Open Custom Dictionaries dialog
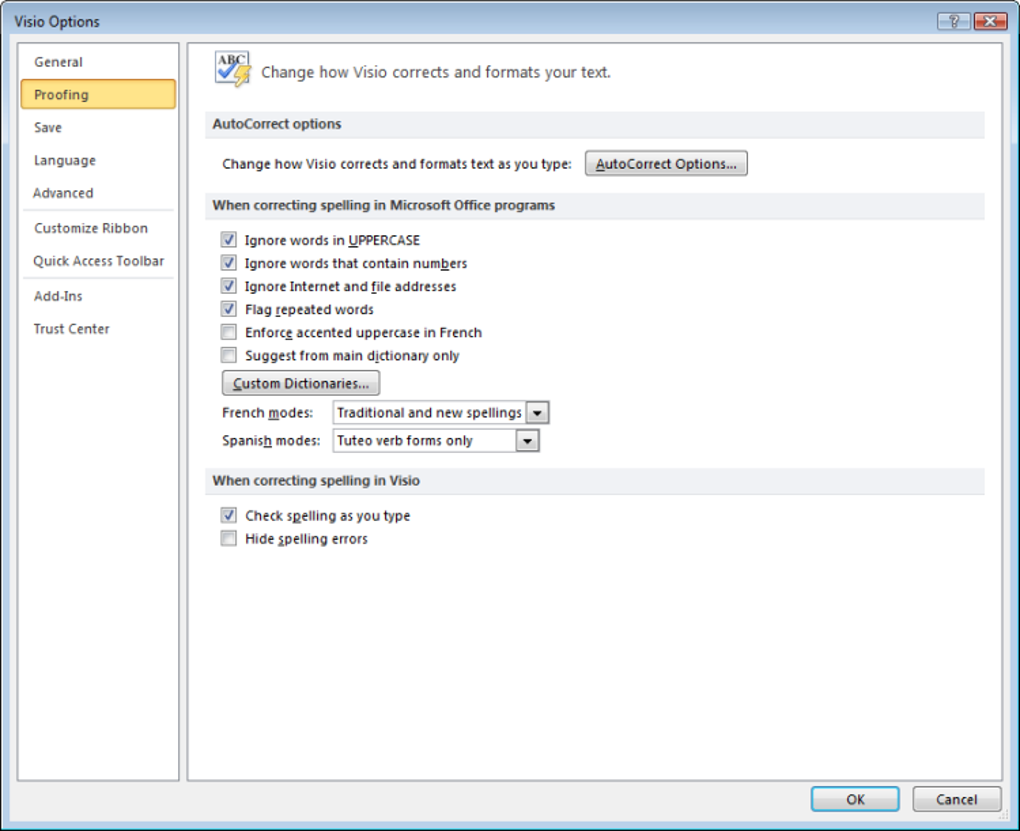The image size is (1020, 831). point(301,384)
